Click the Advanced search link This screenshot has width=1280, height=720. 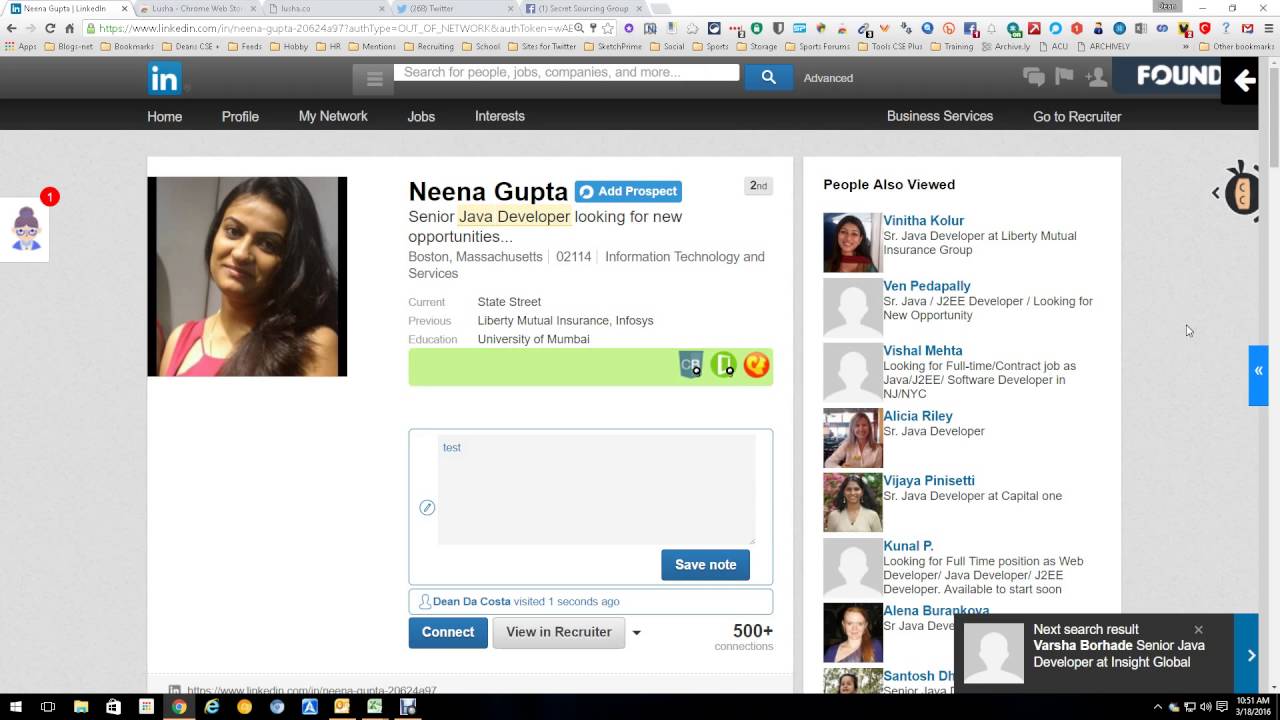click(828, 78)
